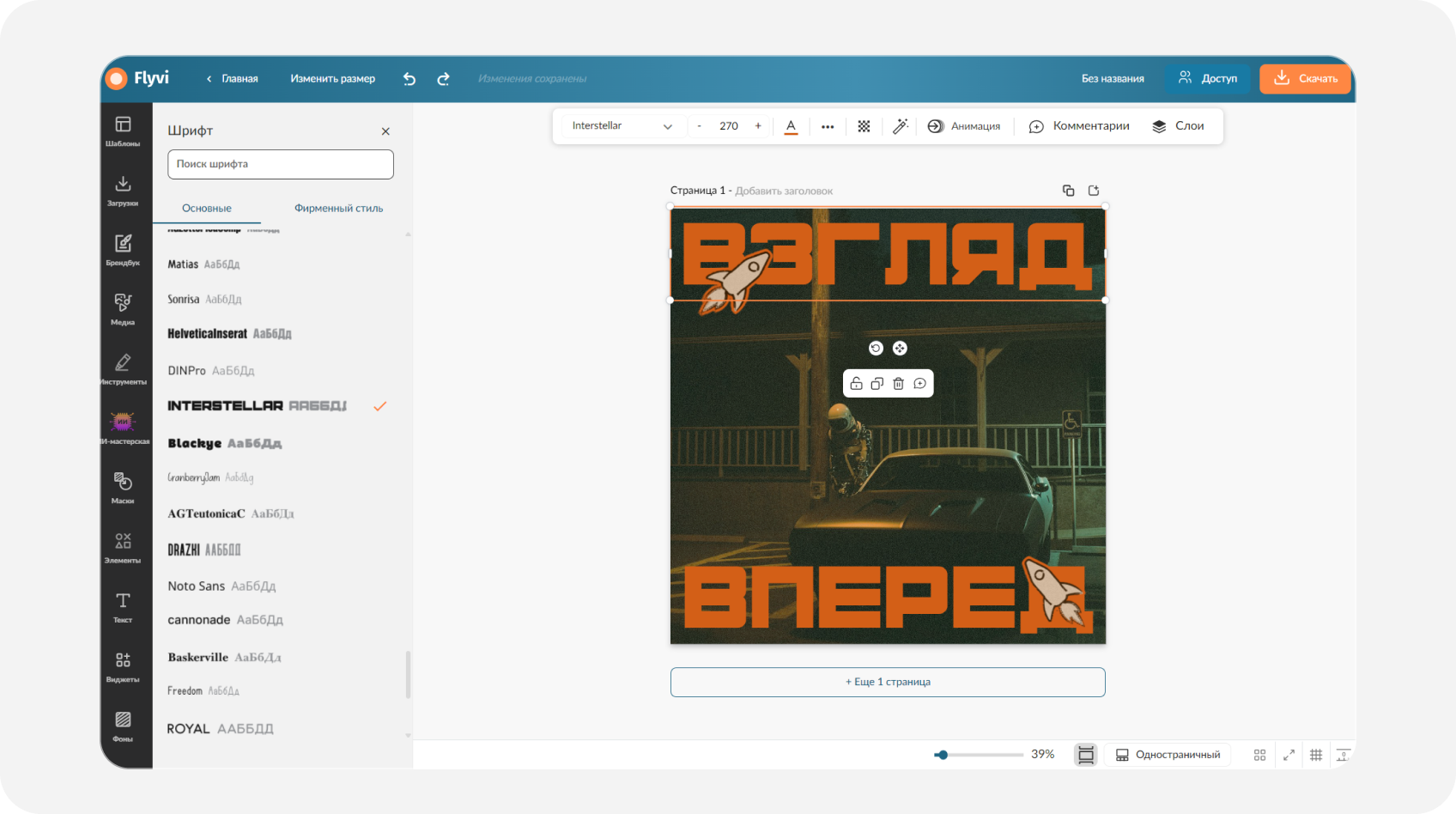Increase font size with plus button
1456x814 pixels.
tap(758, 126)
